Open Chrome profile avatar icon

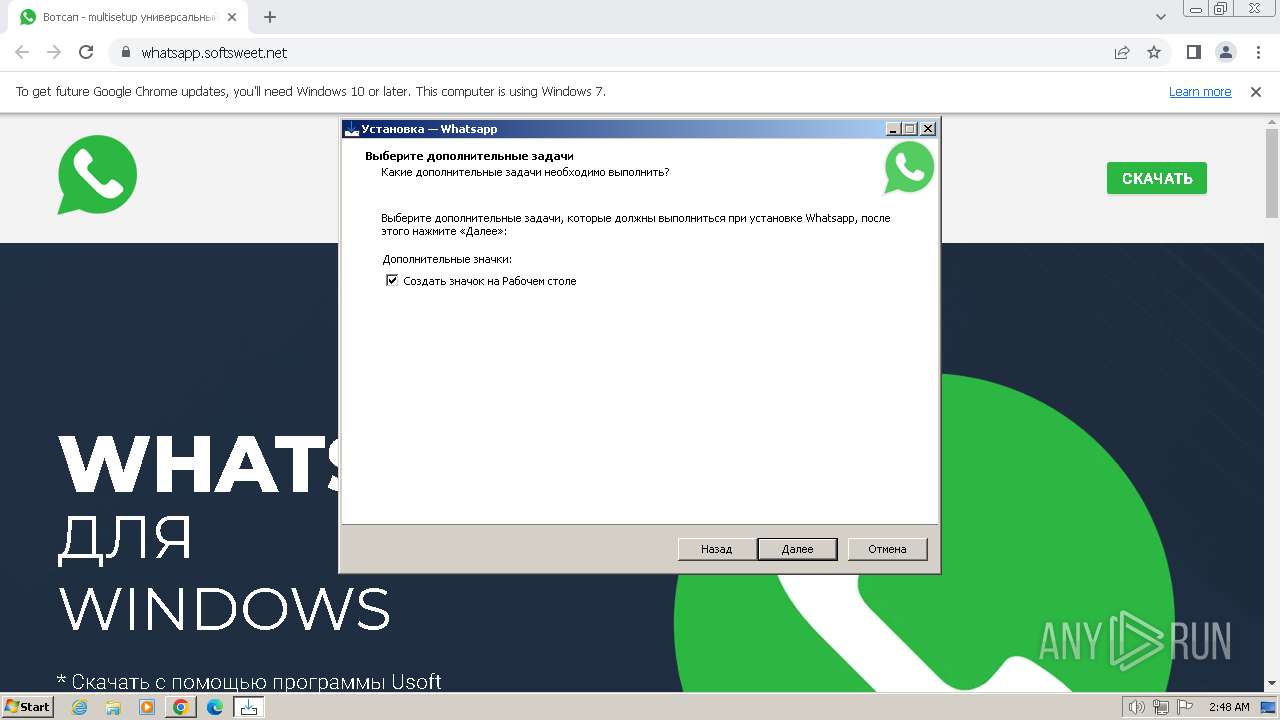tap(1226, 52)
